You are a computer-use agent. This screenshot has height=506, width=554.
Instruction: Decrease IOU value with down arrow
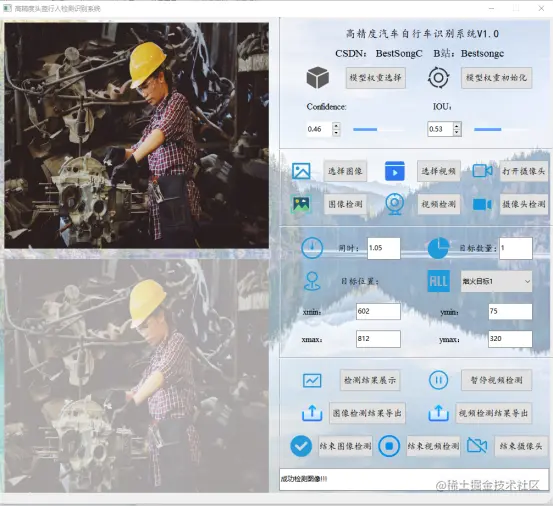[x=457, y=133]
